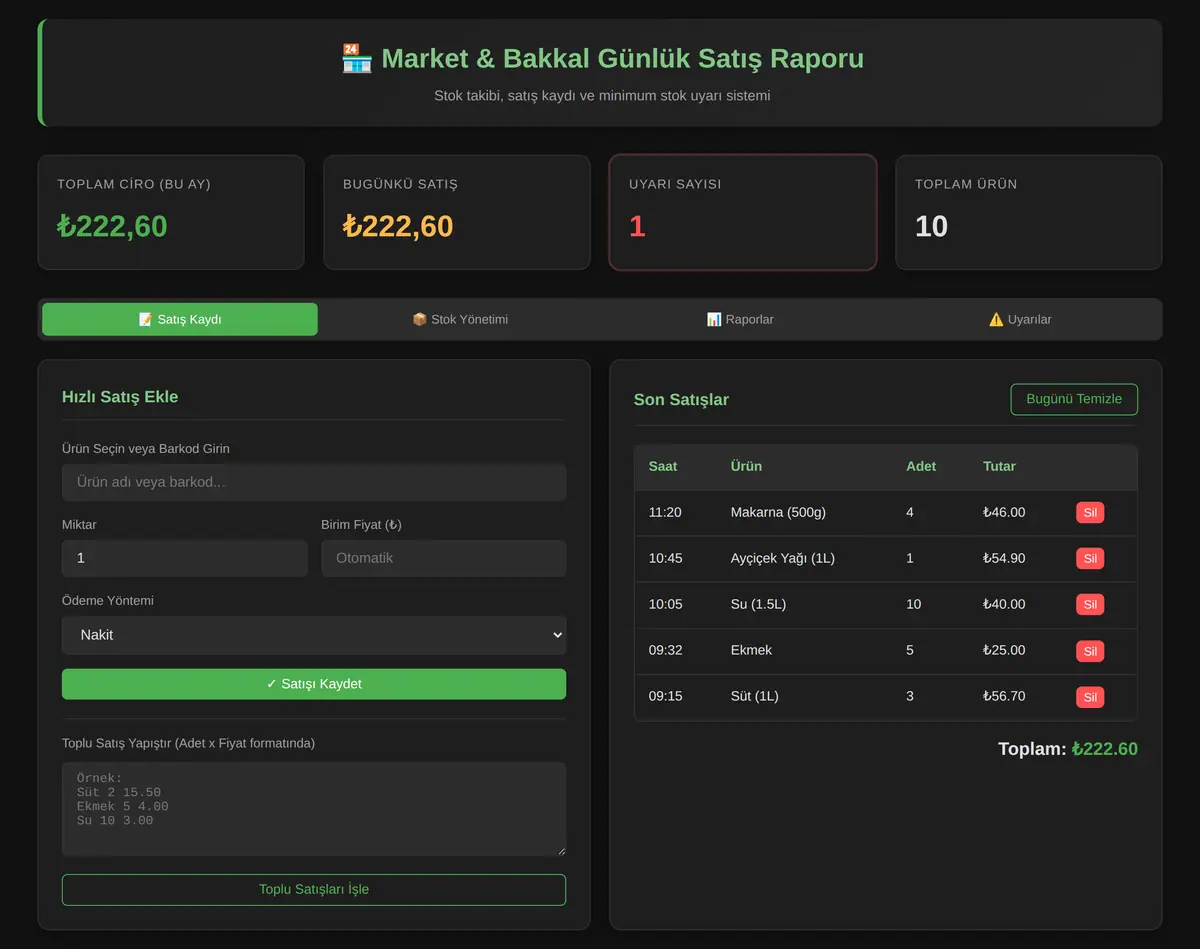Screen dimensions: 1200x949
Task: Open the Ödeme Yöntemi dropdown showing Nakit
Action: (x=314, y=635)
